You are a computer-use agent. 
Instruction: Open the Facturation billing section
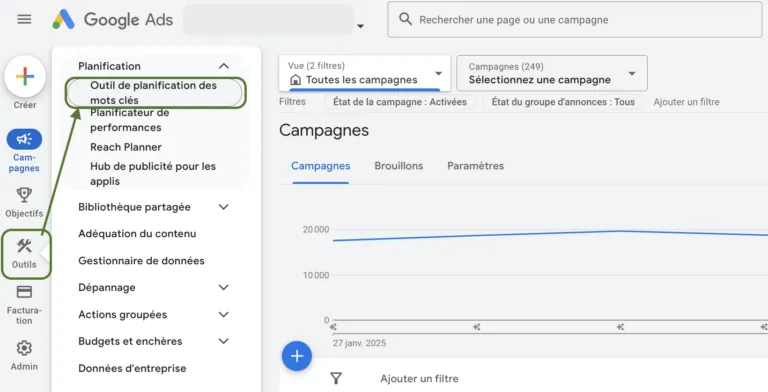click(x=24, y=305)
